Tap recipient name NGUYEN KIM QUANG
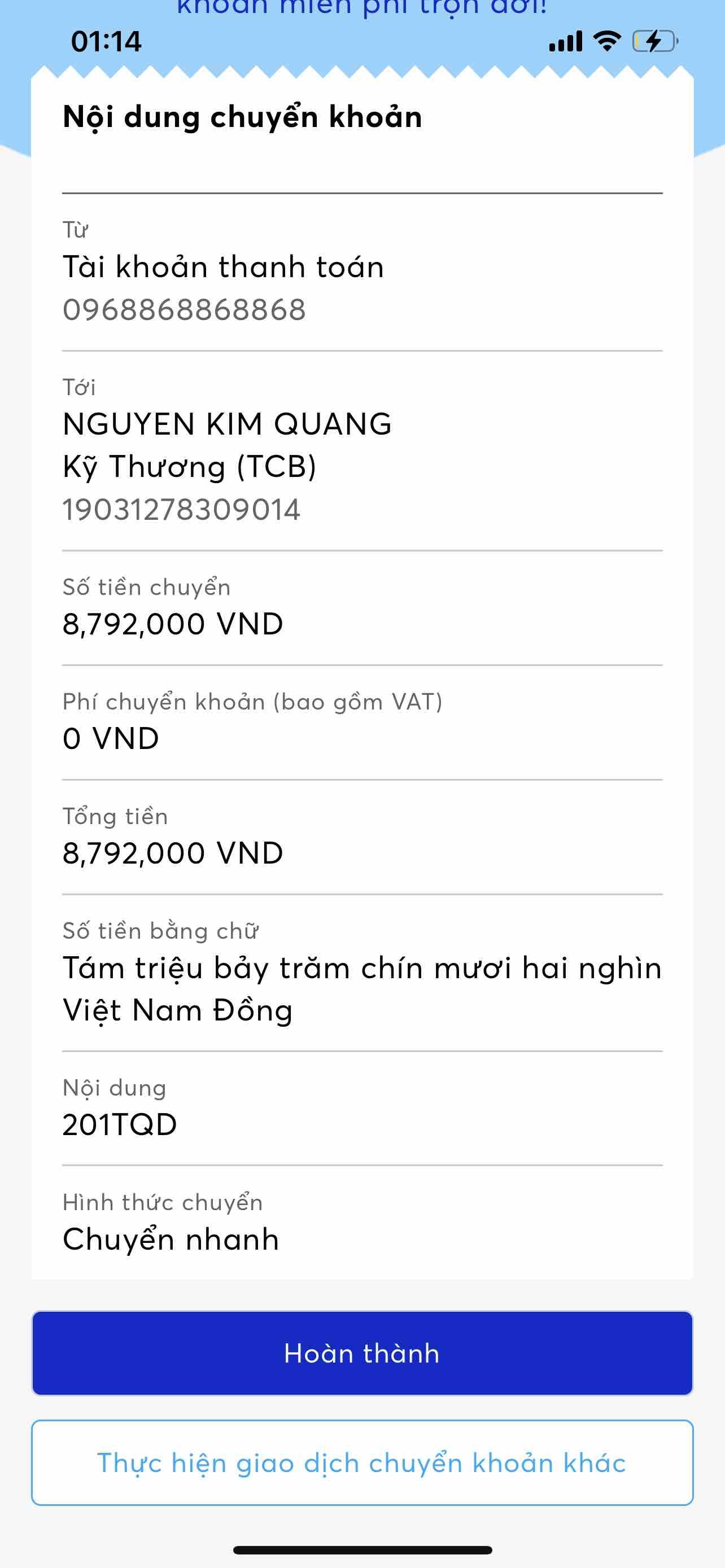Screen dimensions: 725x1568 [227, 424]
